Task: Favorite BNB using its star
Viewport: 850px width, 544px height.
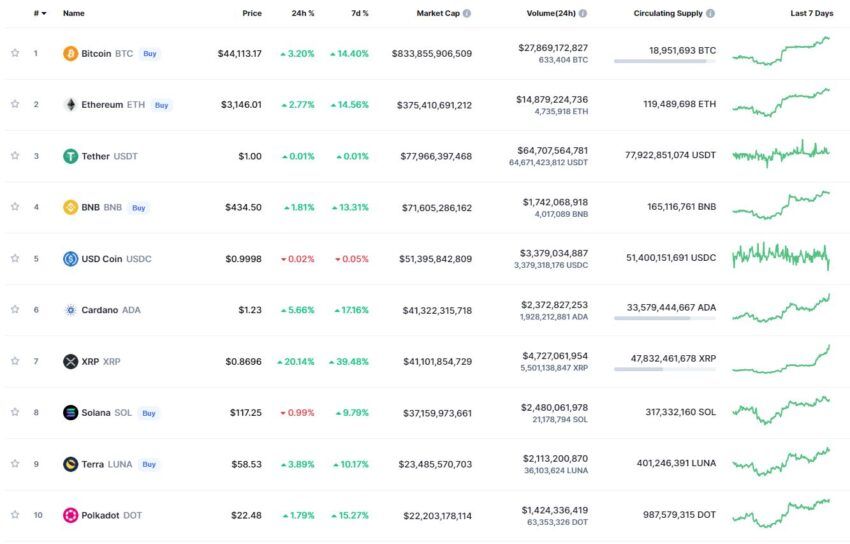Action: tap(15, 206)
